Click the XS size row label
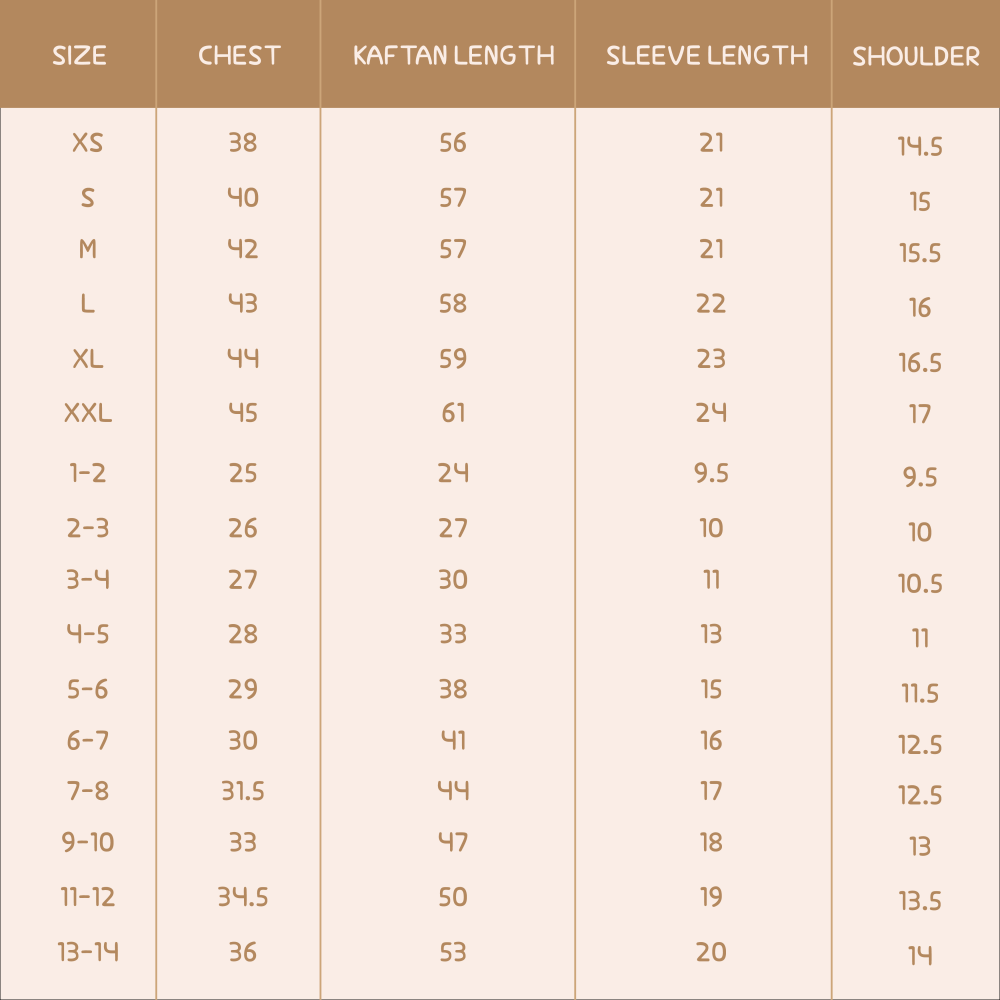The height and width of the screenshot is (1000, 1000). pos(87,143)
